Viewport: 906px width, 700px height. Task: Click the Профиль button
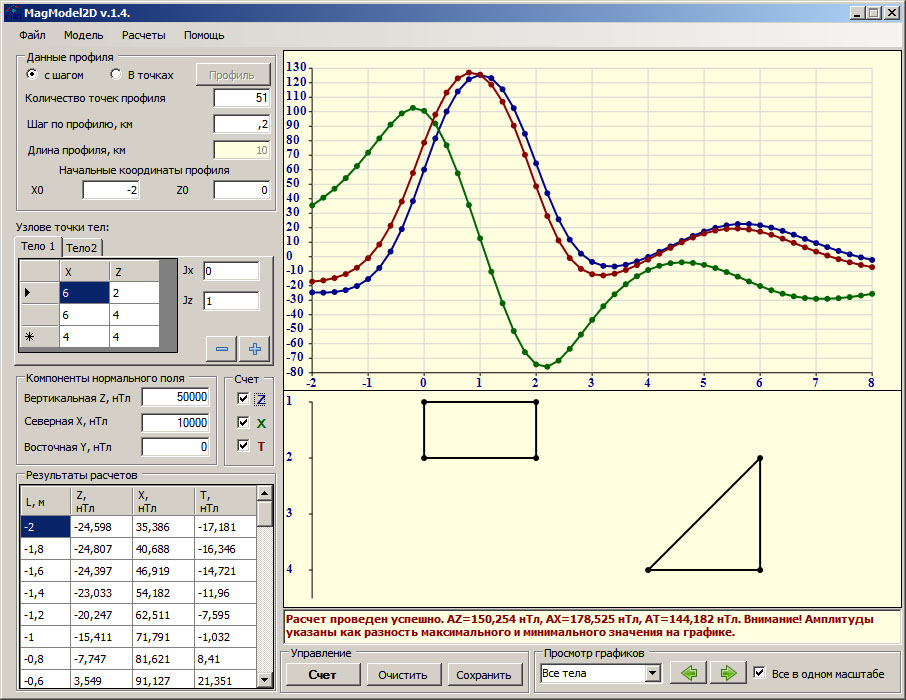(233, 75)
